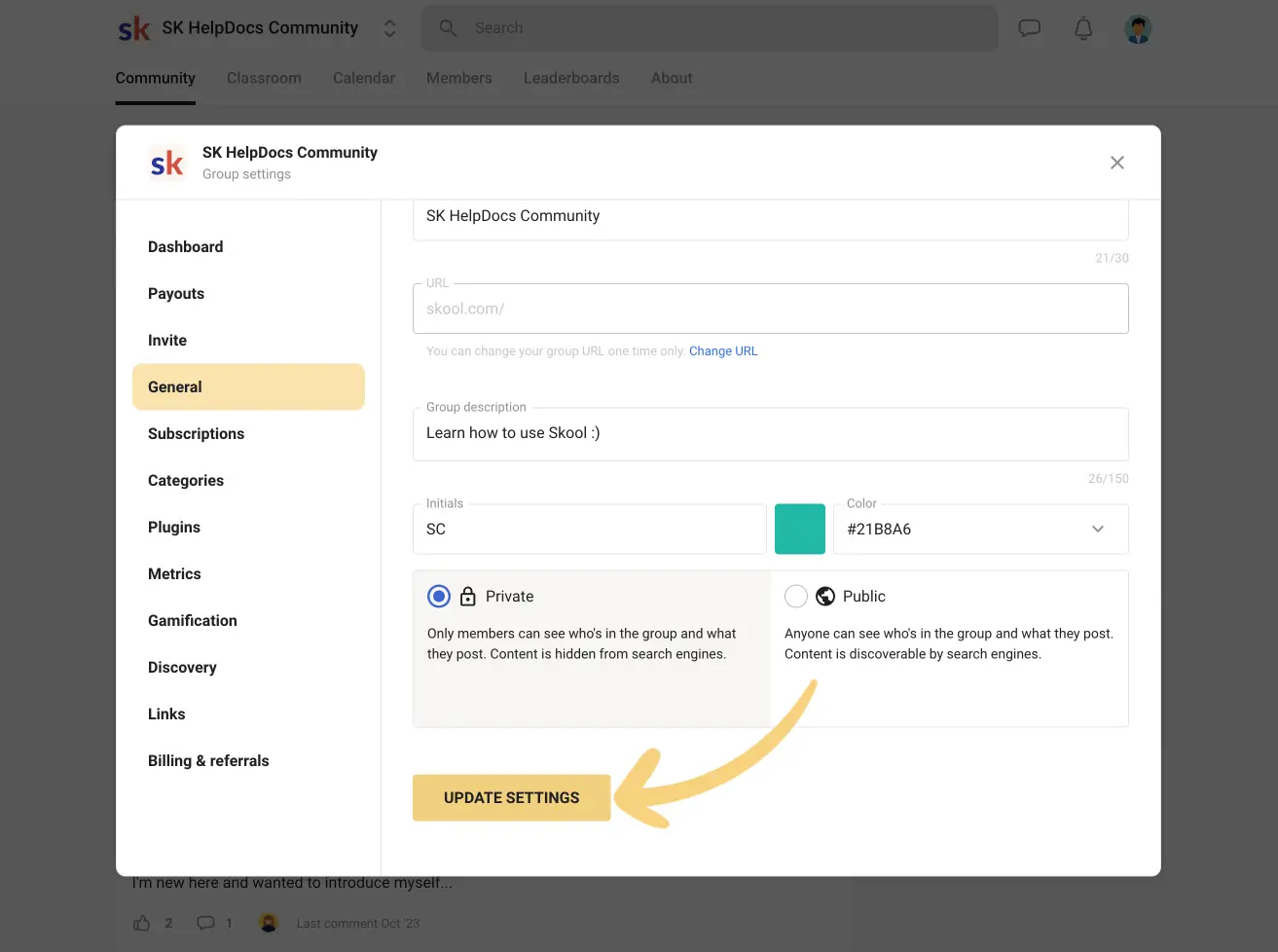This screenshot has height=952, width=1278.
Task: Switch to the Calendar tab
Action: pyautogui.click(x=364, y=78)
